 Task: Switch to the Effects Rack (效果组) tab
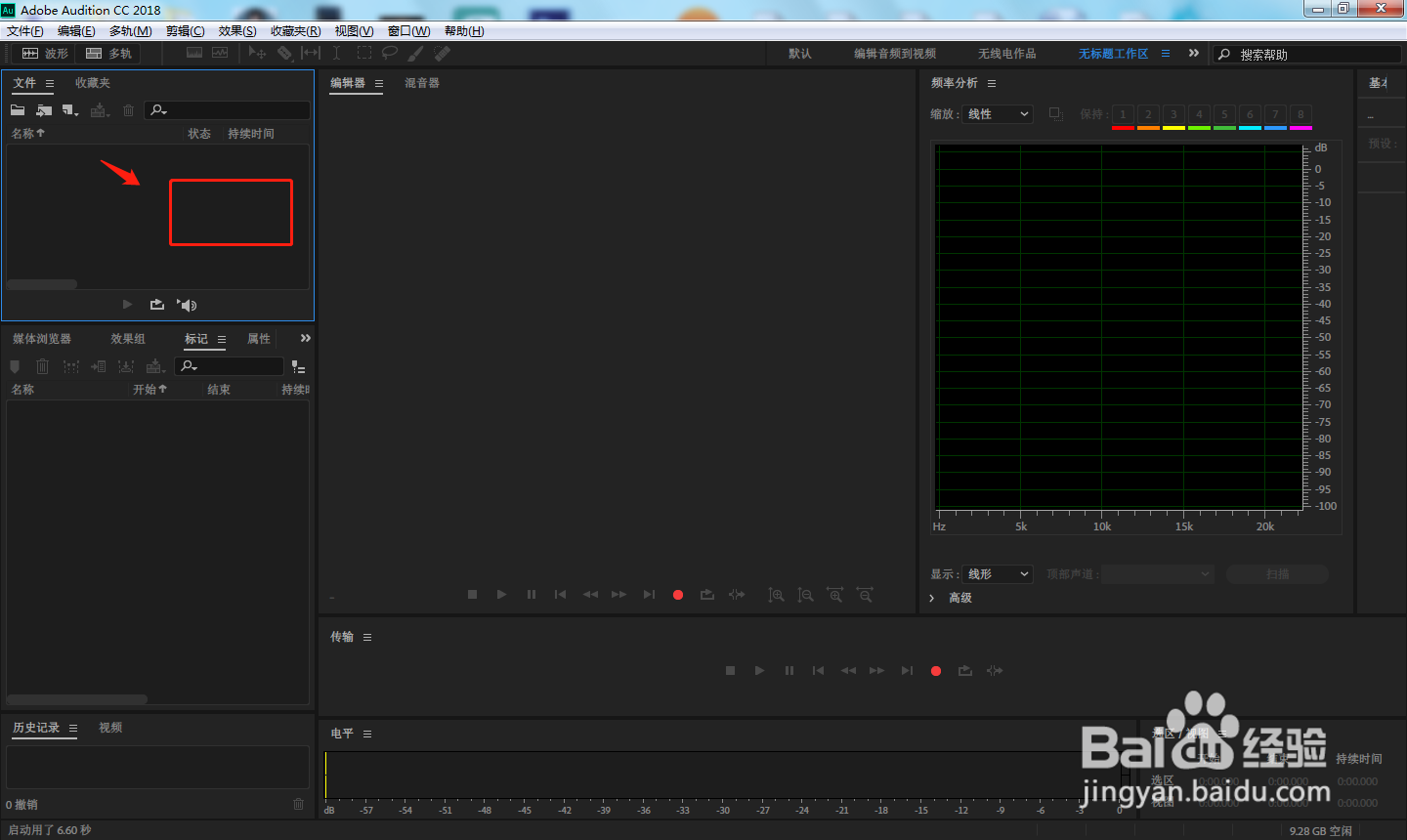[128, 339]
